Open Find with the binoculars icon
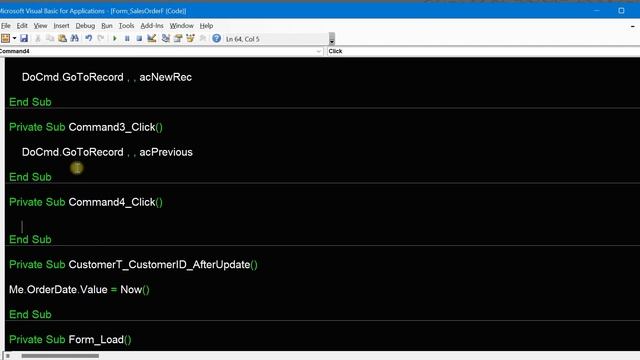The width and height of the screenshot is (640, 360). (x=74, y=38)
